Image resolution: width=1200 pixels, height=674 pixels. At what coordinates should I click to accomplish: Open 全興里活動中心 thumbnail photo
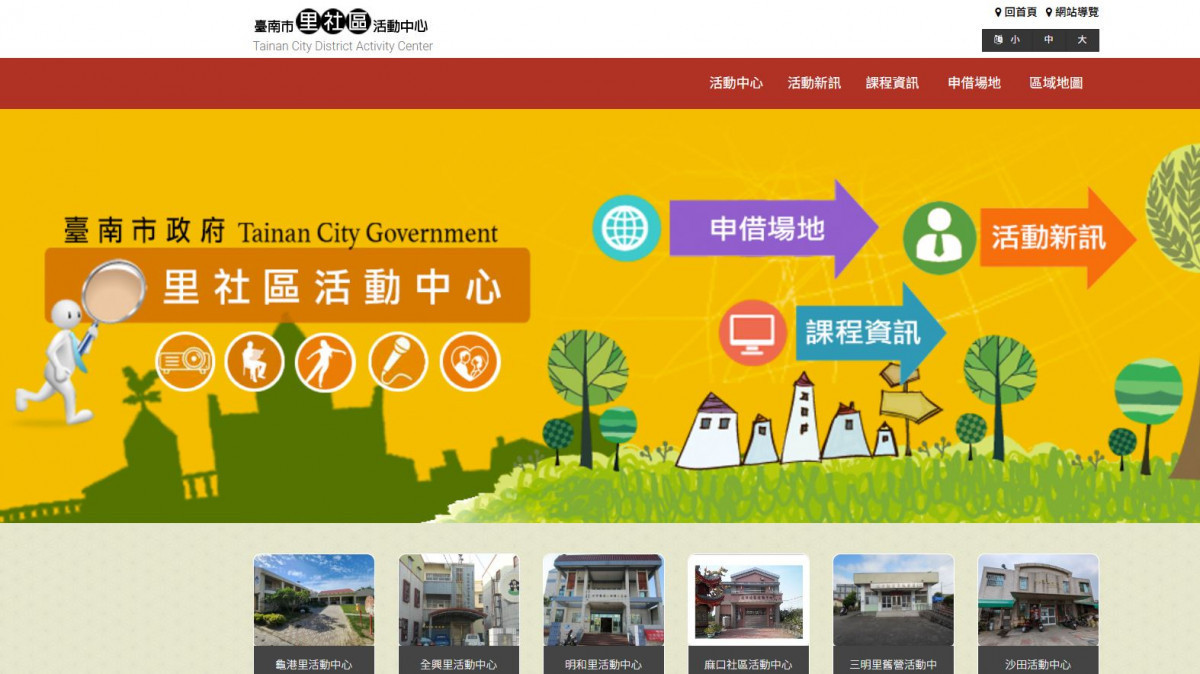[459, 600]
